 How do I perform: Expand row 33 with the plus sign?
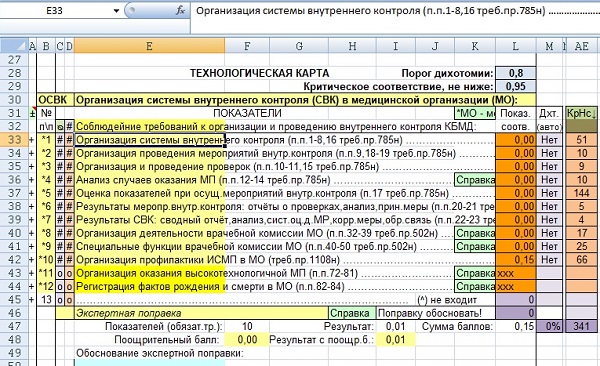tap(32, 140)
